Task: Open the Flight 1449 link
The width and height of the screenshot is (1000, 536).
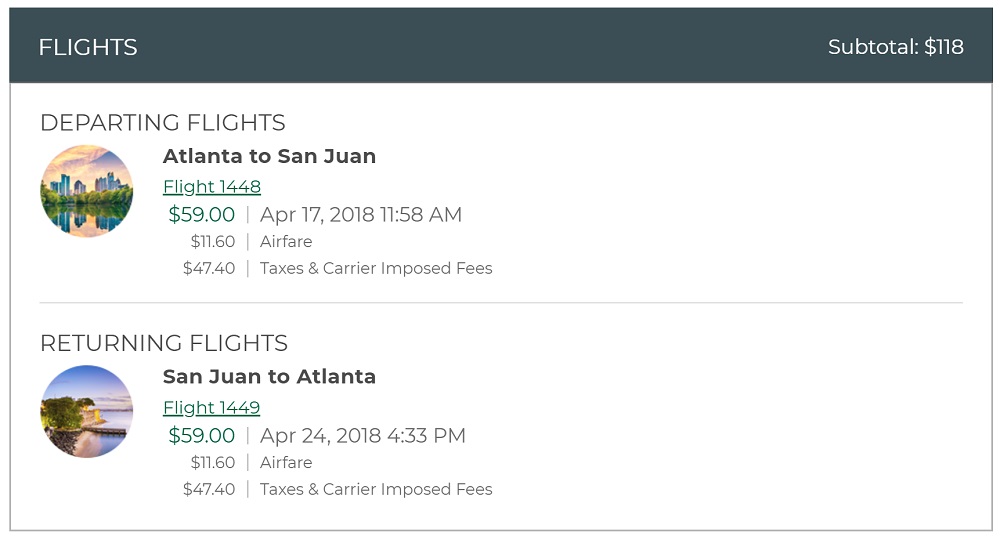Action: [x=211, y=408]
